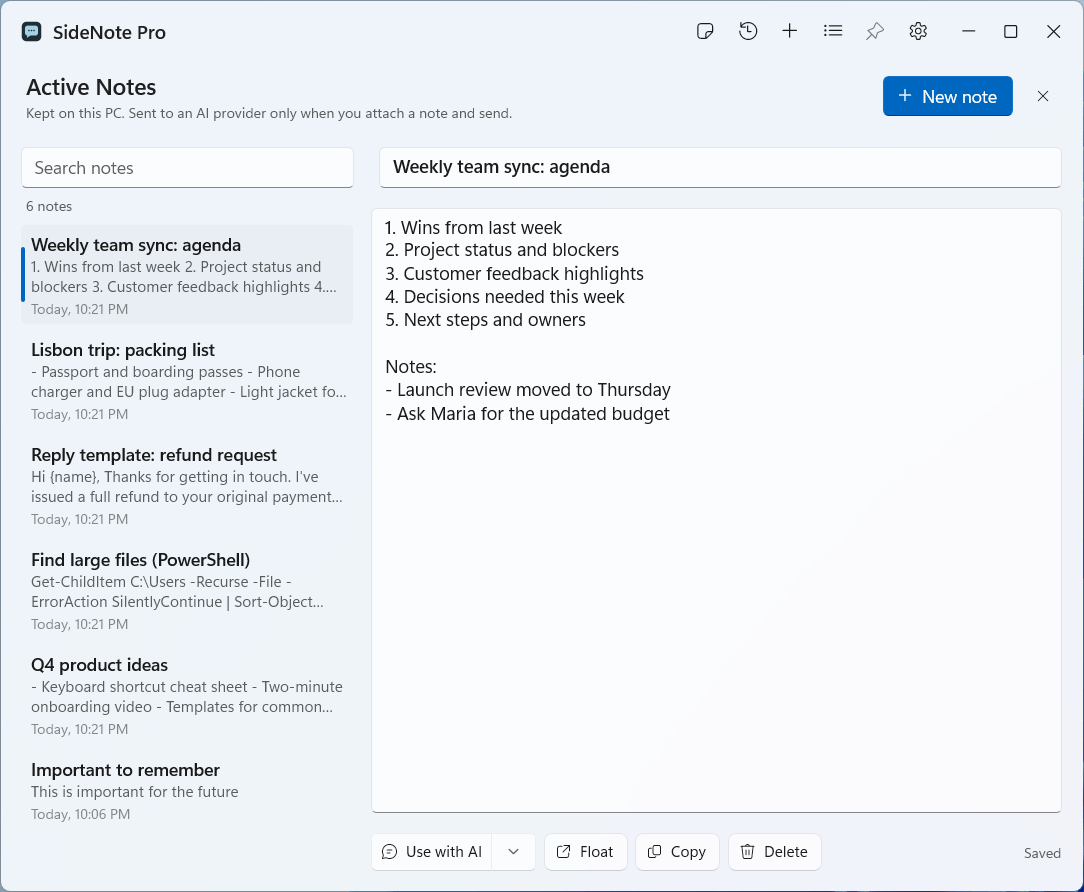This screenshot has width=1084, height=892.
Task: Open settings gear icon
Action: [x=918, y=31]
